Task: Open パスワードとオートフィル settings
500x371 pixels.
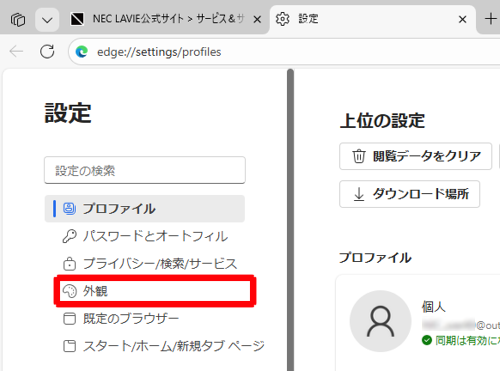Action: (x=145, y=236)
